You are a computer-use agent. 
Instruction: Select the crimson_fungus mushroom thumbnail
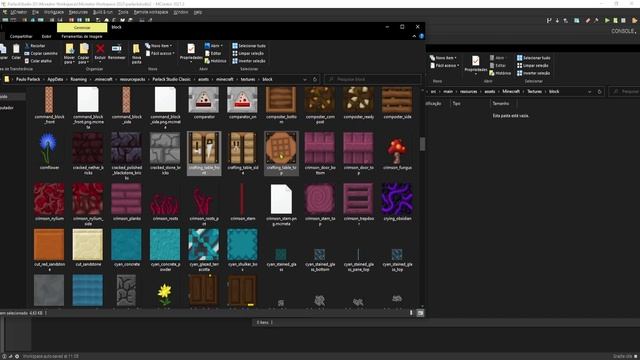397,151
